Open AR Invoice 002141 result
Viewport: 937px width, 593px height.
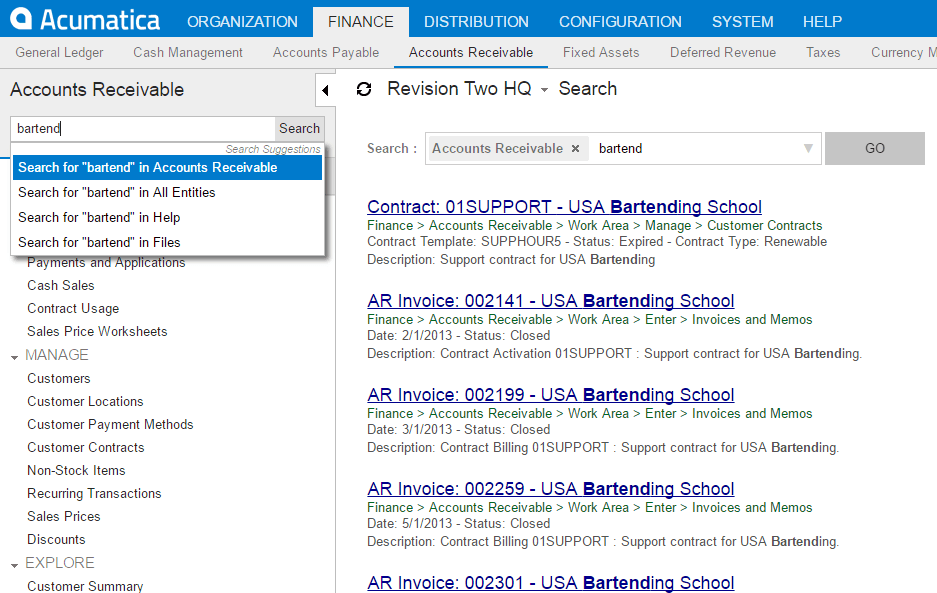click(550, 301)
